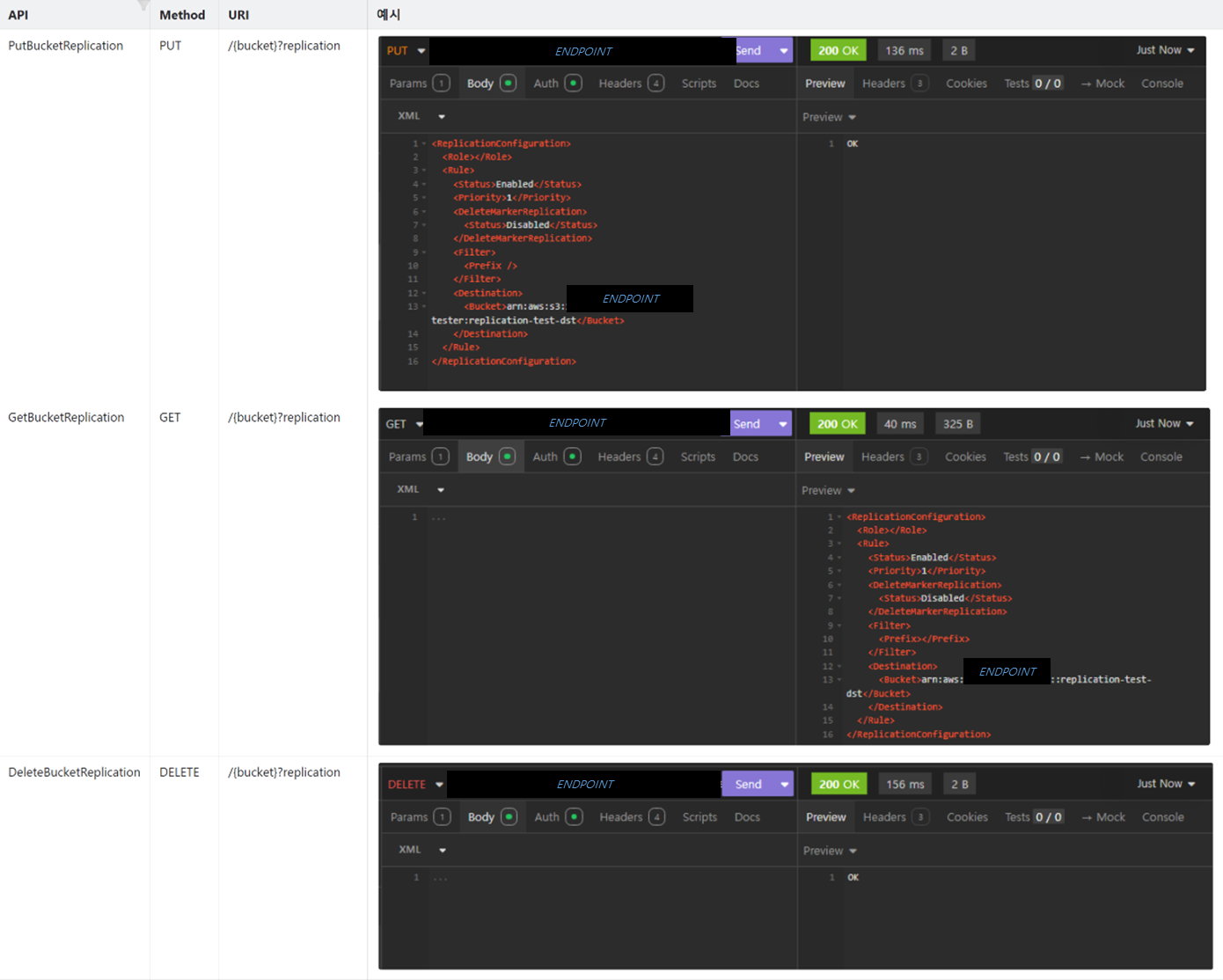Switch to Params tab in PUT request

(419, 84)
